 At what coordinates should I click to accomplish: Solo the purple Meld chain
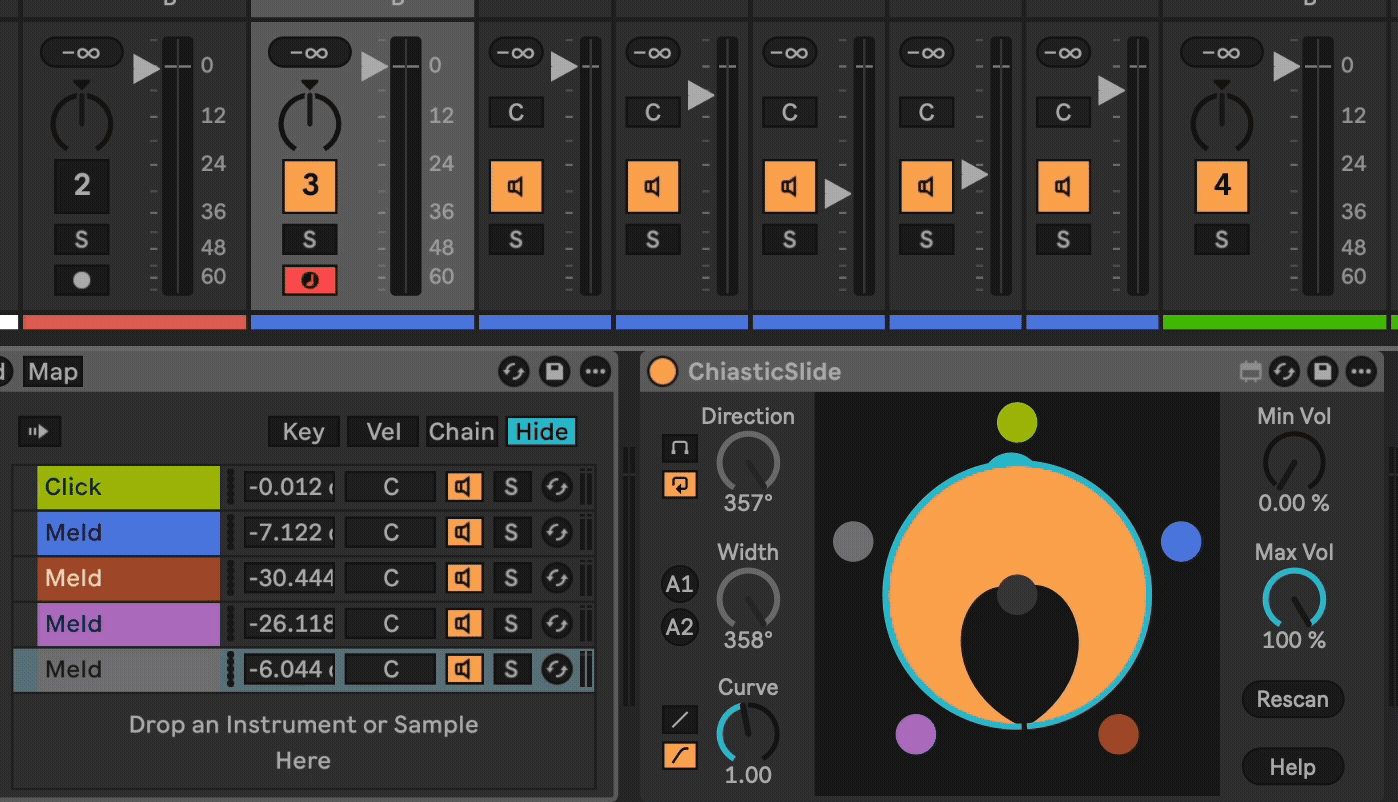point(511,624)
